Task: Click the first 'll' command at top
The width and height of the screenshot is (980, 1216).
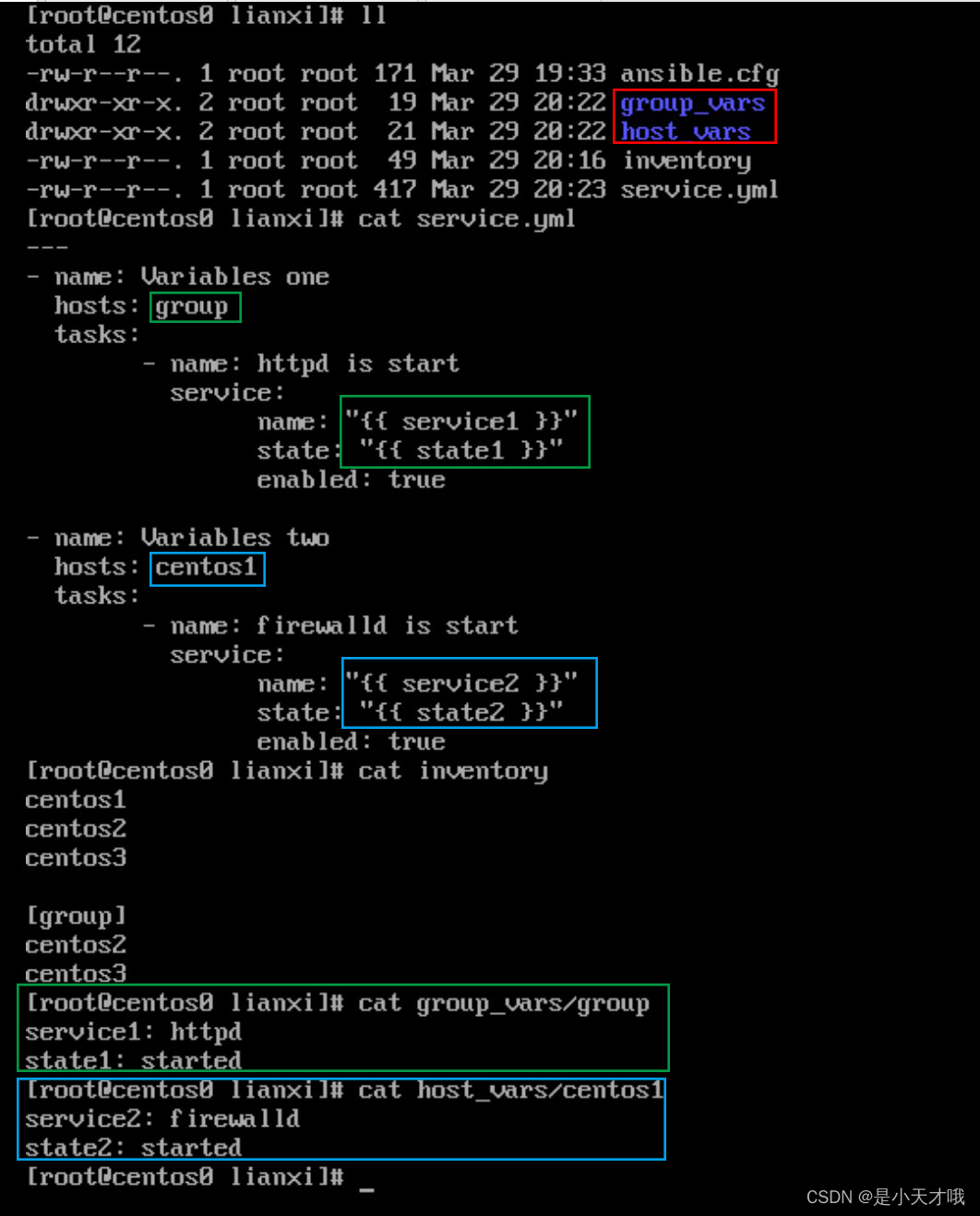Action: click(373, 16)
